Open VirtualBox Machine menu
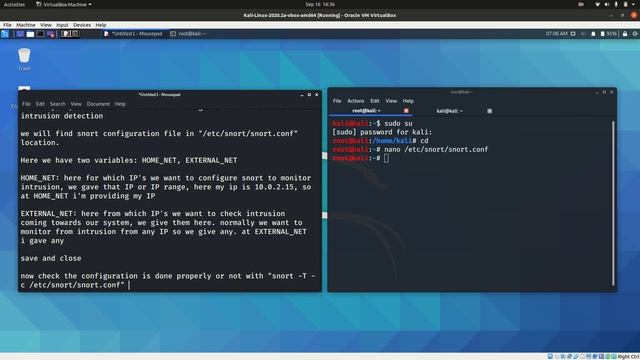 [x=26, y=25]
